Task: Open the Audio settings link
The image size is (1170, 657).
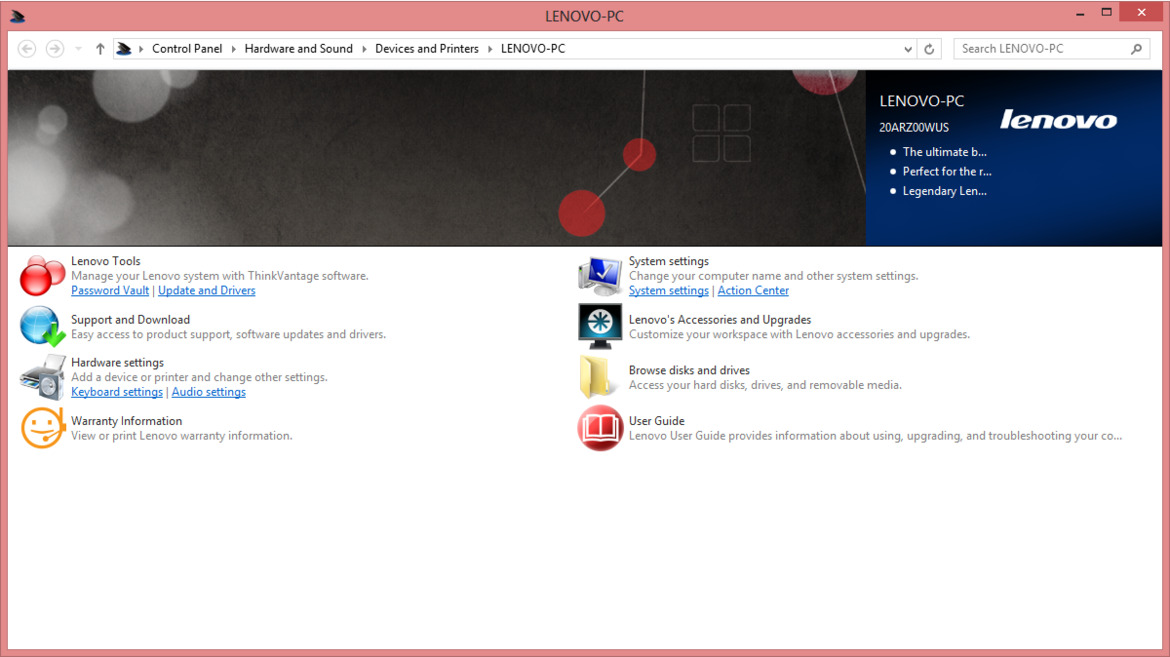Action: pyautogui.click(x=208, y=392)
